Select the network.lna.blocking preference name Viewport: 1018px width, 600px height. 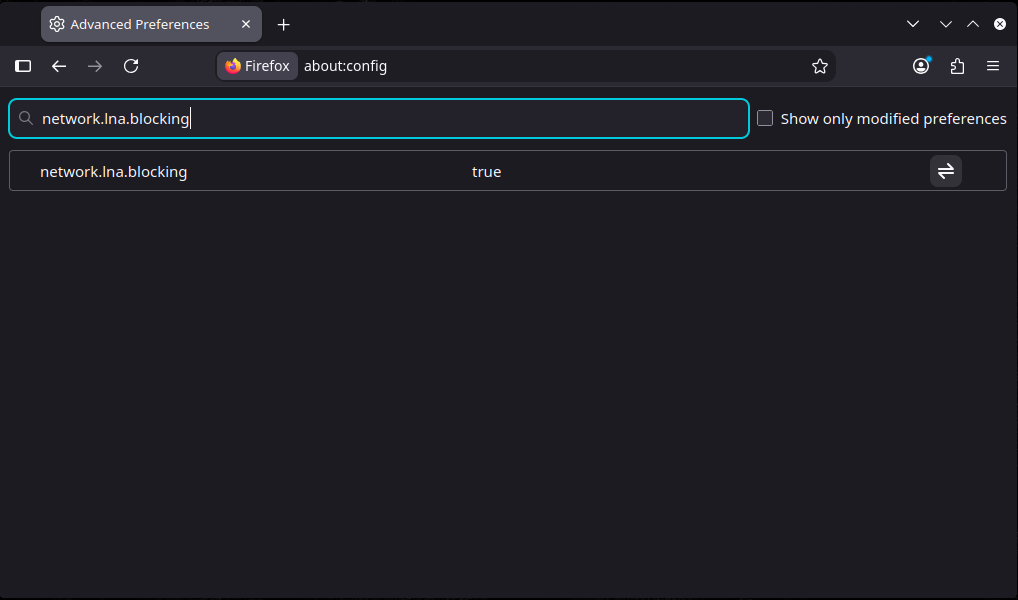114,171
